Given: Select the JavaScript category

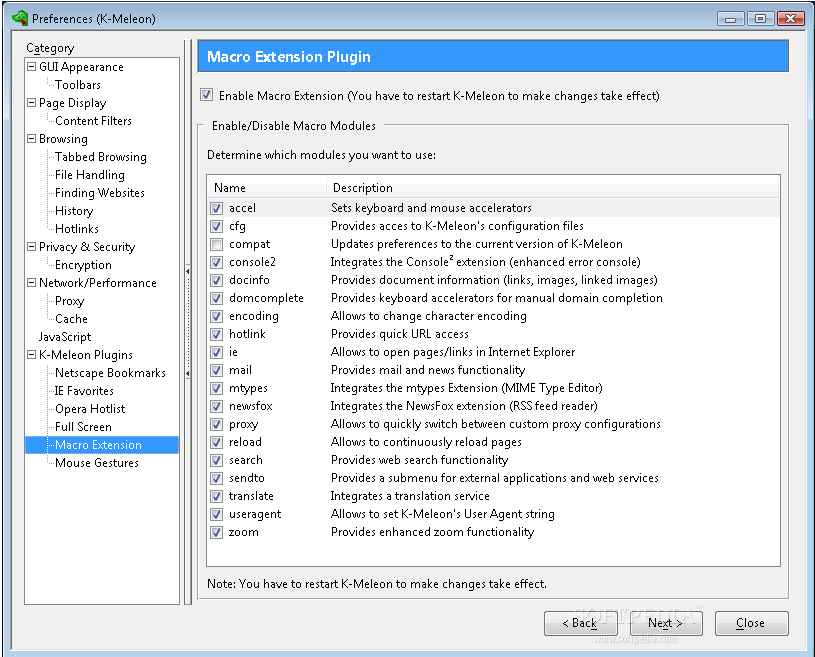Looking at the screenshot, I should [x=65, y=337].
